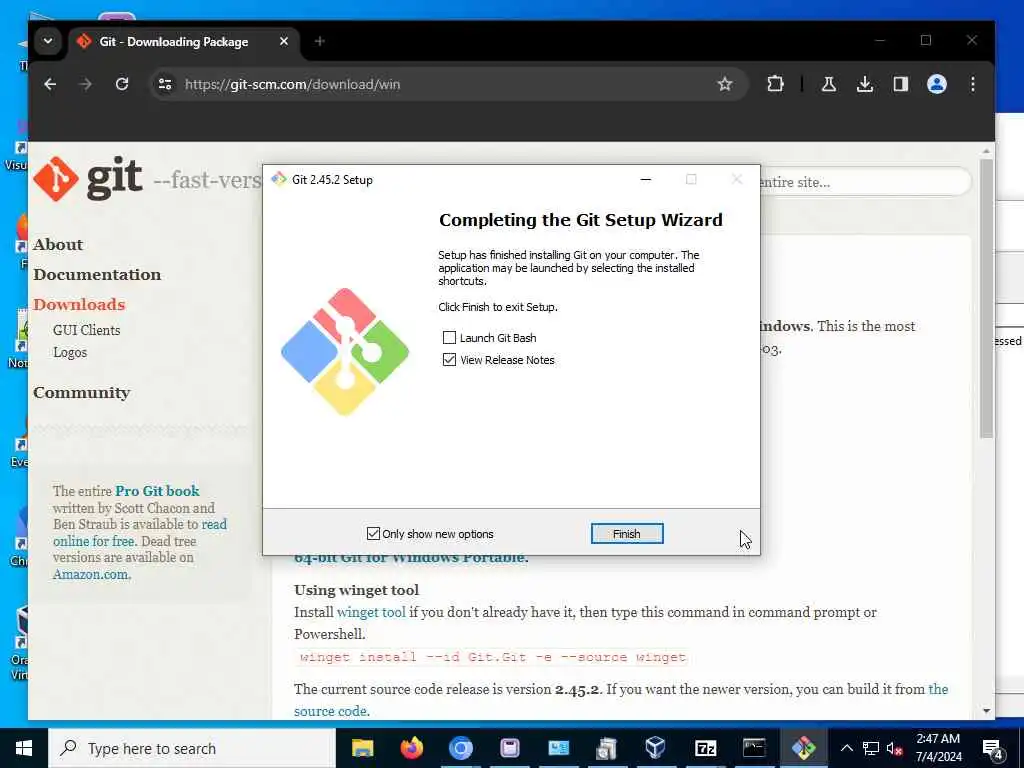Open the browser Extensions puzzle icon
The height and width of the screenshot is (768, 1024).
coord(775,84)
